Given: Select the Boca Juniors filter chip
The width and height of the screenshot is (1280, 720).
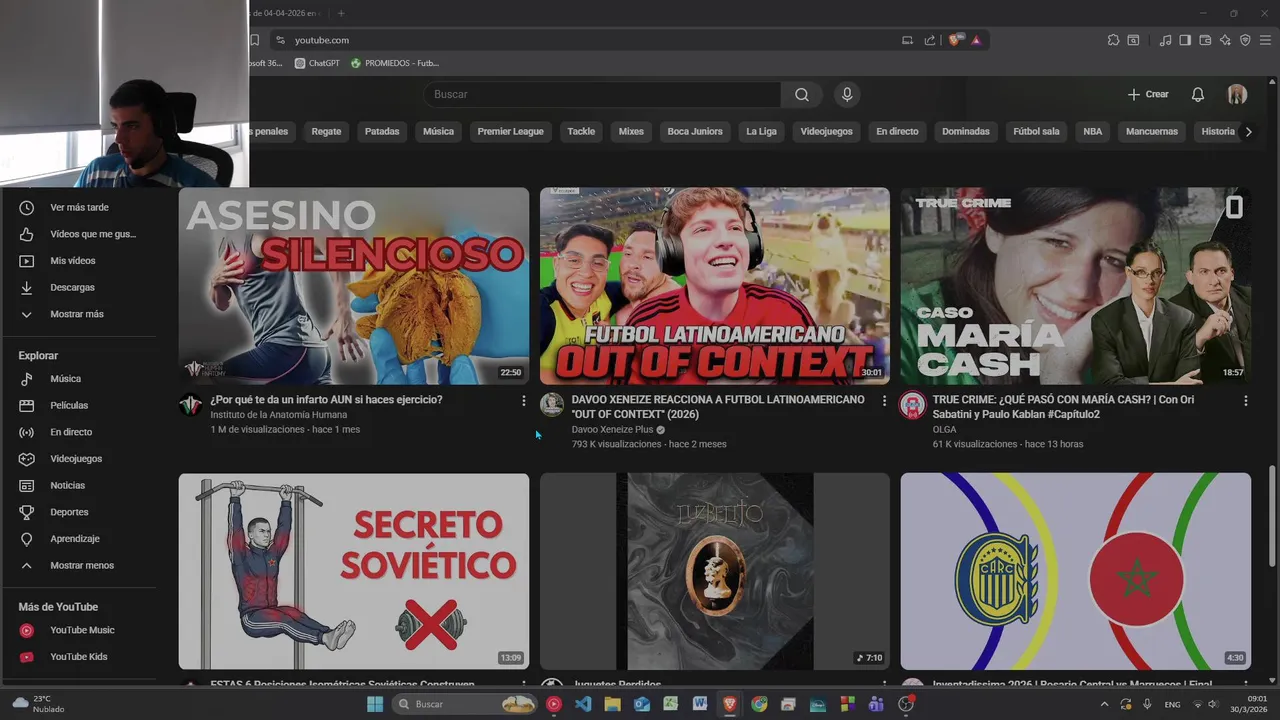Looking at the screenshot, I should pyautogui.click(x=695, y=131).
